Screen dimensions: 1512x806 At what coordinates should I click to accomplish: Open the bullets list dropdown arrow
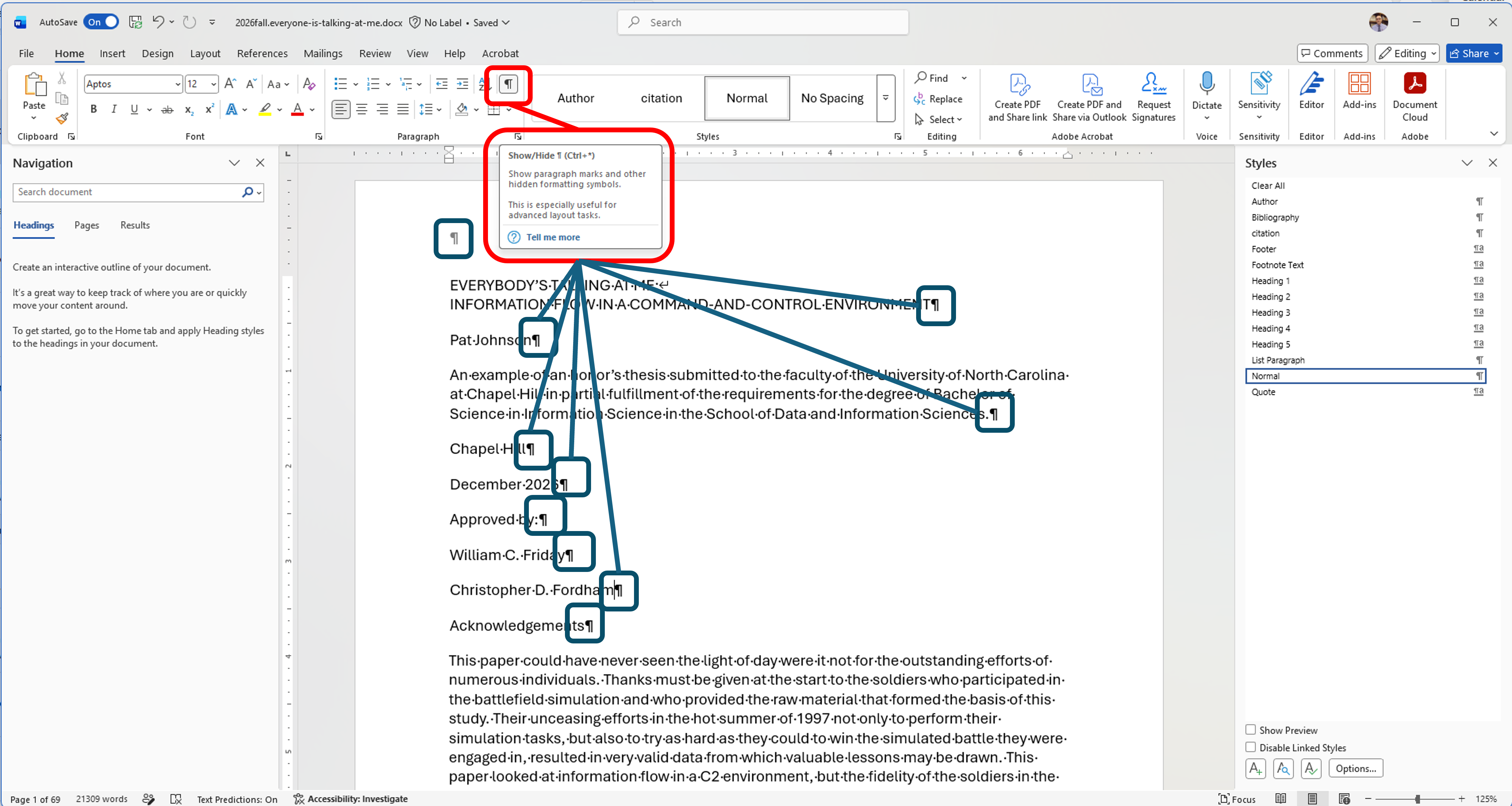coord(356,85)
